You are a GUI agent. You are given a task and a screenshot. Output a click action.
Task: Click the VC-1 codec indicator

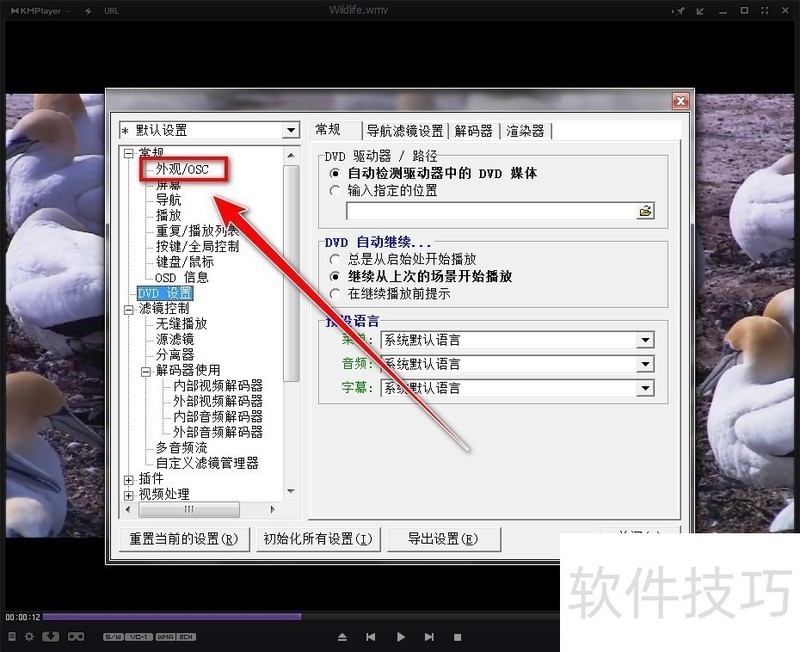[140, 637]
